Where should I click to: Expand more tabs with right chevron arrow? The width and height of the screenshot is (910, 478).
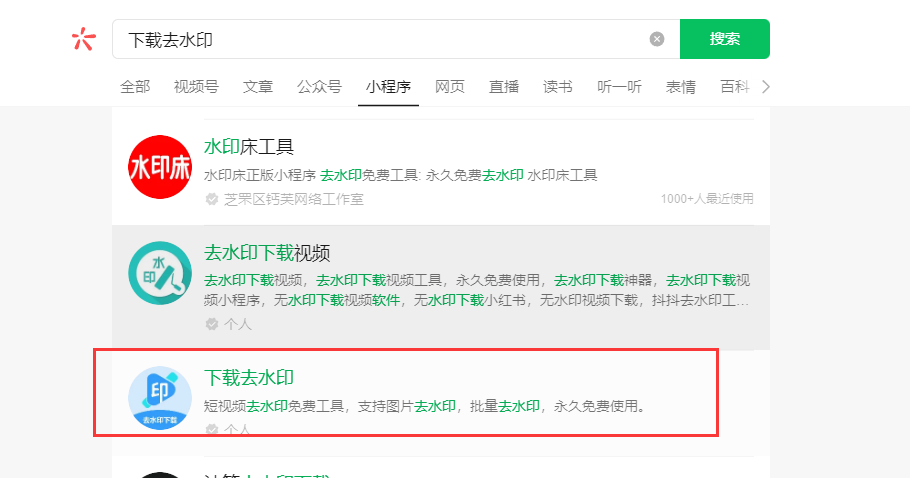[765, 87]
